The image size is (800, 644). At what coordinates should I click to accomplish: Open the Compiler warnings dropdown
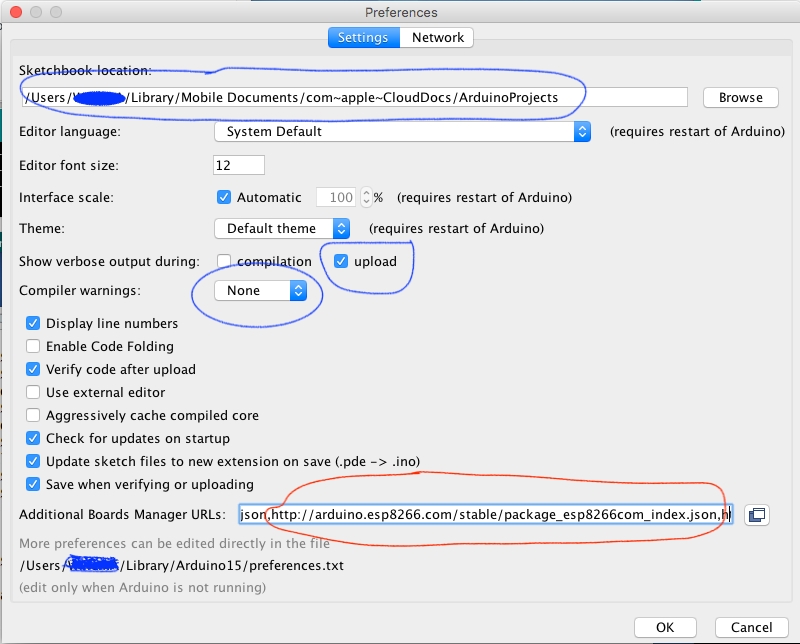[260, 291]
